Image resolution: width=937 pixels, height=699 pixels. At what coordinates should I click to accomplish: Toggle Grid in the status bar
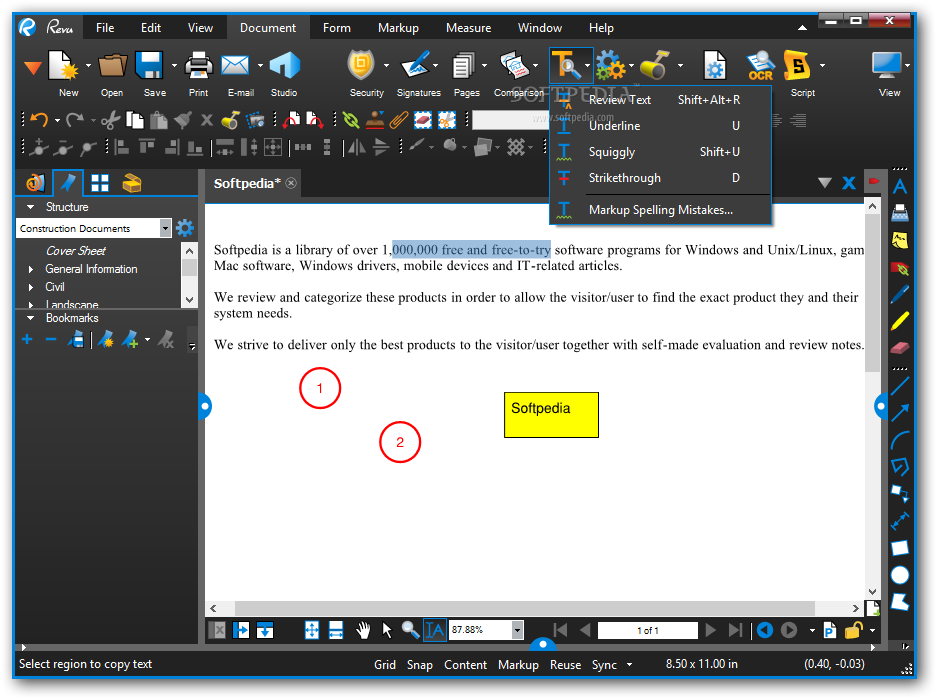coord(385,664)
